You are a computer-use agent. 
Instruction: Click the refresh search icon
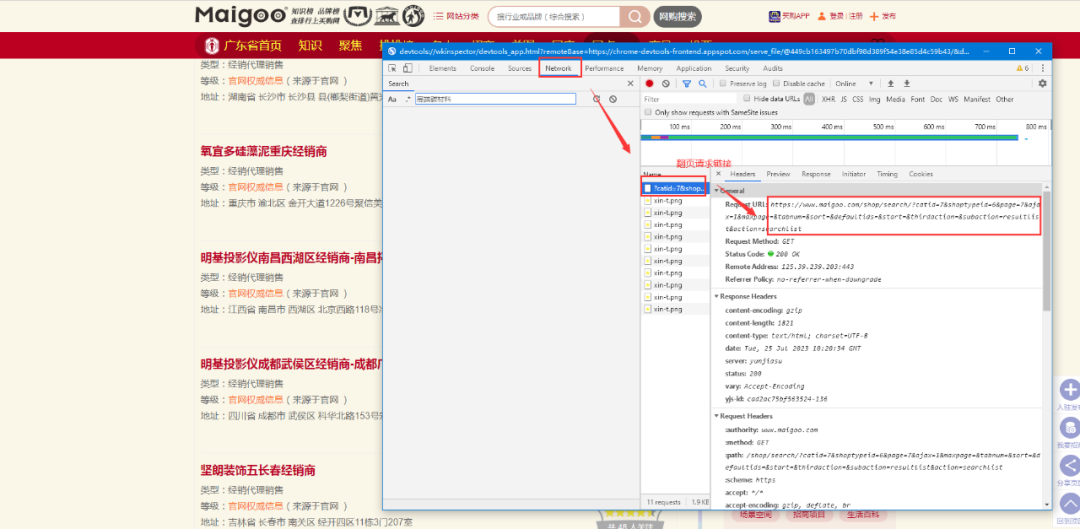tap(596, 99)
